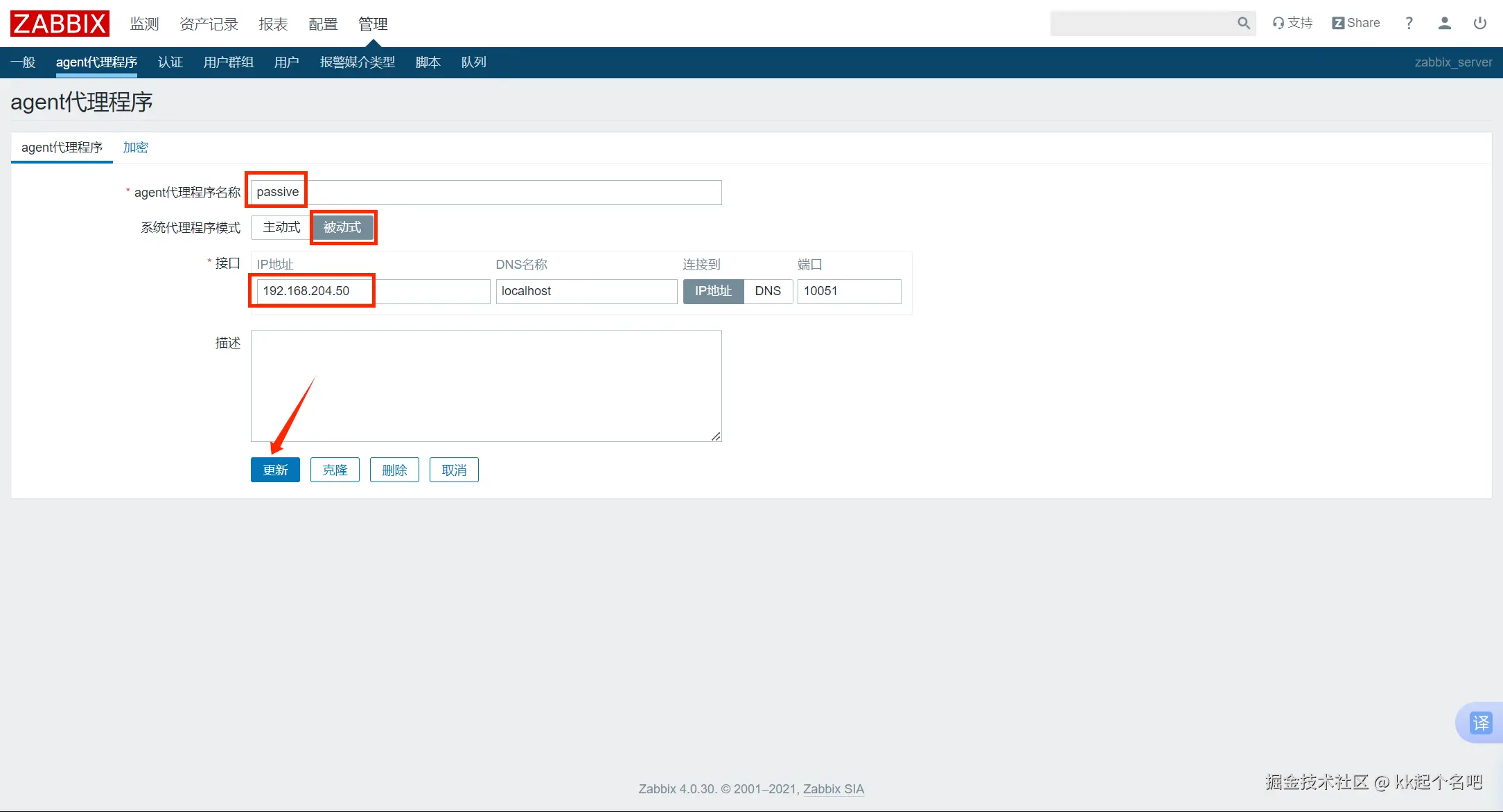This screenshot has width=1503, height=812.
Task: Click the Zabbix logo
Action: pos(60,24)
